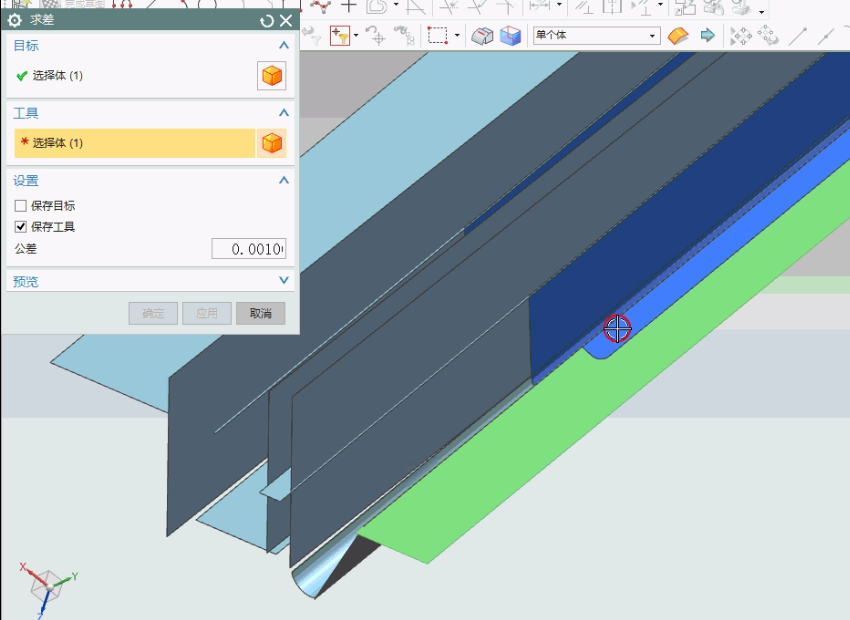Activate the highlighted 选择体 (1) tool row
Viewport: 850px width, 620px height.
(134, 143)
